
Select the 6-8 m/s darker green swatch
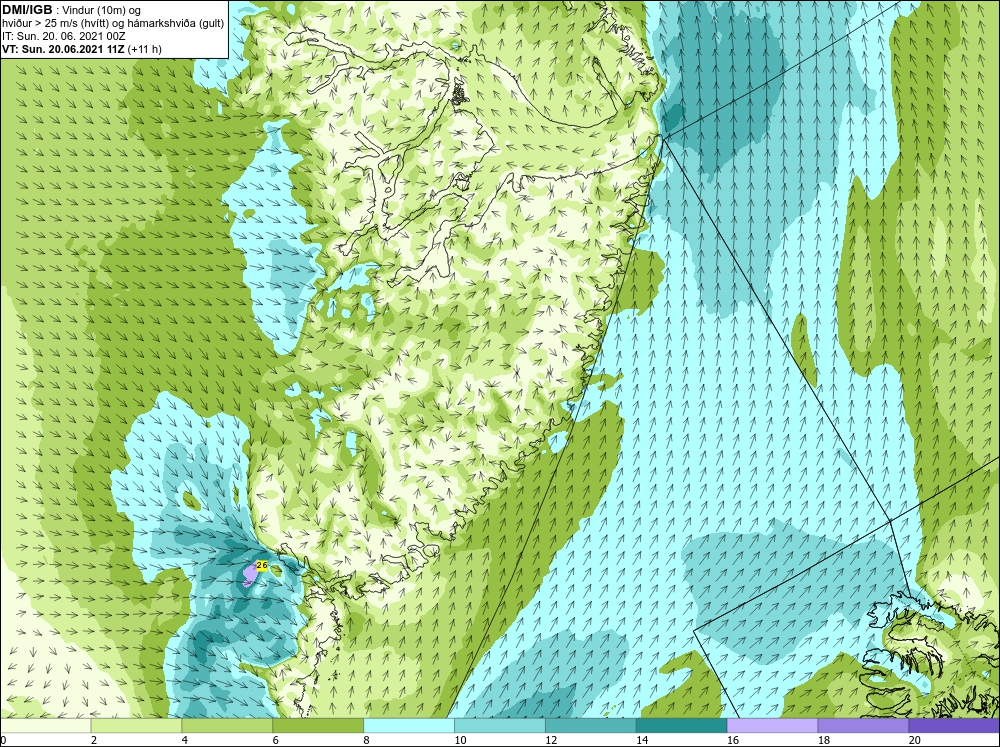(318, 725)
